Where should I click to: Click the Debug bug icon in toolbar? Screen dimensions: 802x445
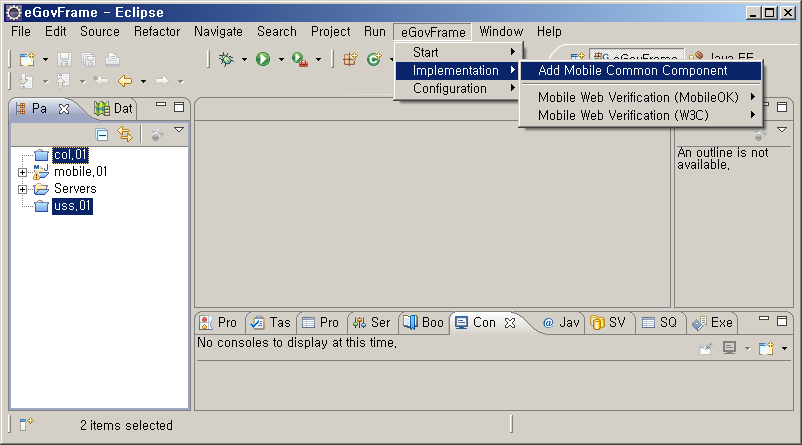click(x=227, y=60)
